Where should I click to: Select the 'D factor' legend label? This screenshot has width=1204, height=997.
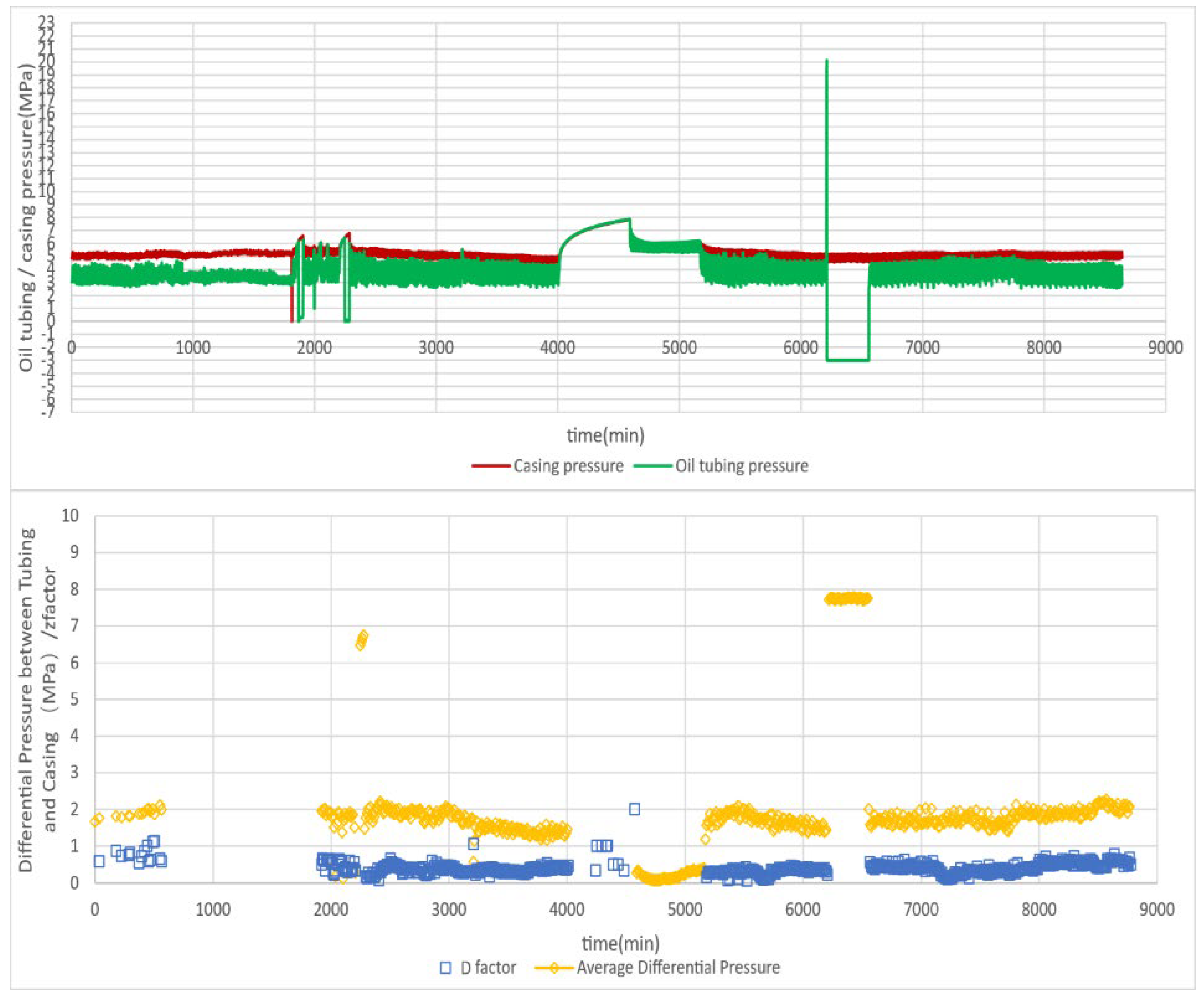[488, 968]
